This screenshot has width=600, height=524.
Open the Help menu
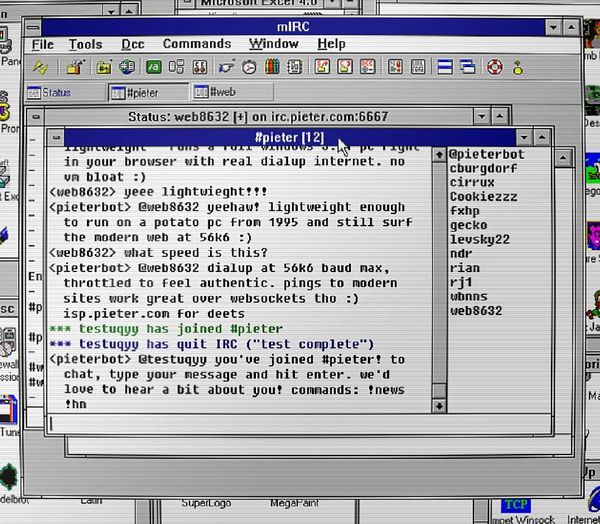pyautogui.click(x=331, y=44)
